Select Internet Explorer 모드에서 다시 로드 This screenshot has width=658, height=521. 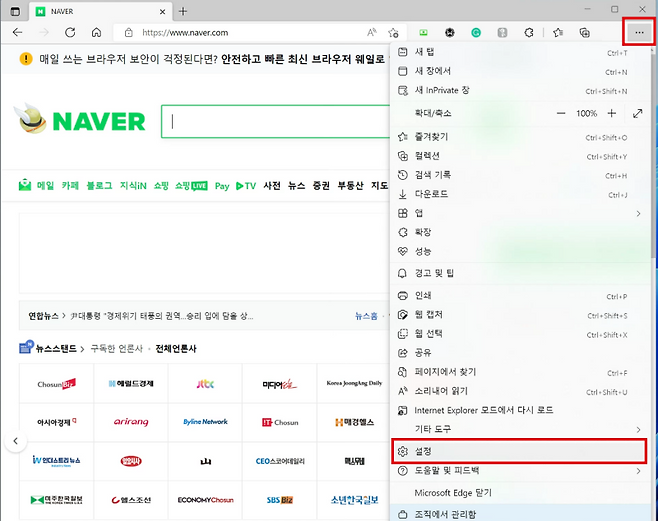pyautogui.click(x=520, y=410)
